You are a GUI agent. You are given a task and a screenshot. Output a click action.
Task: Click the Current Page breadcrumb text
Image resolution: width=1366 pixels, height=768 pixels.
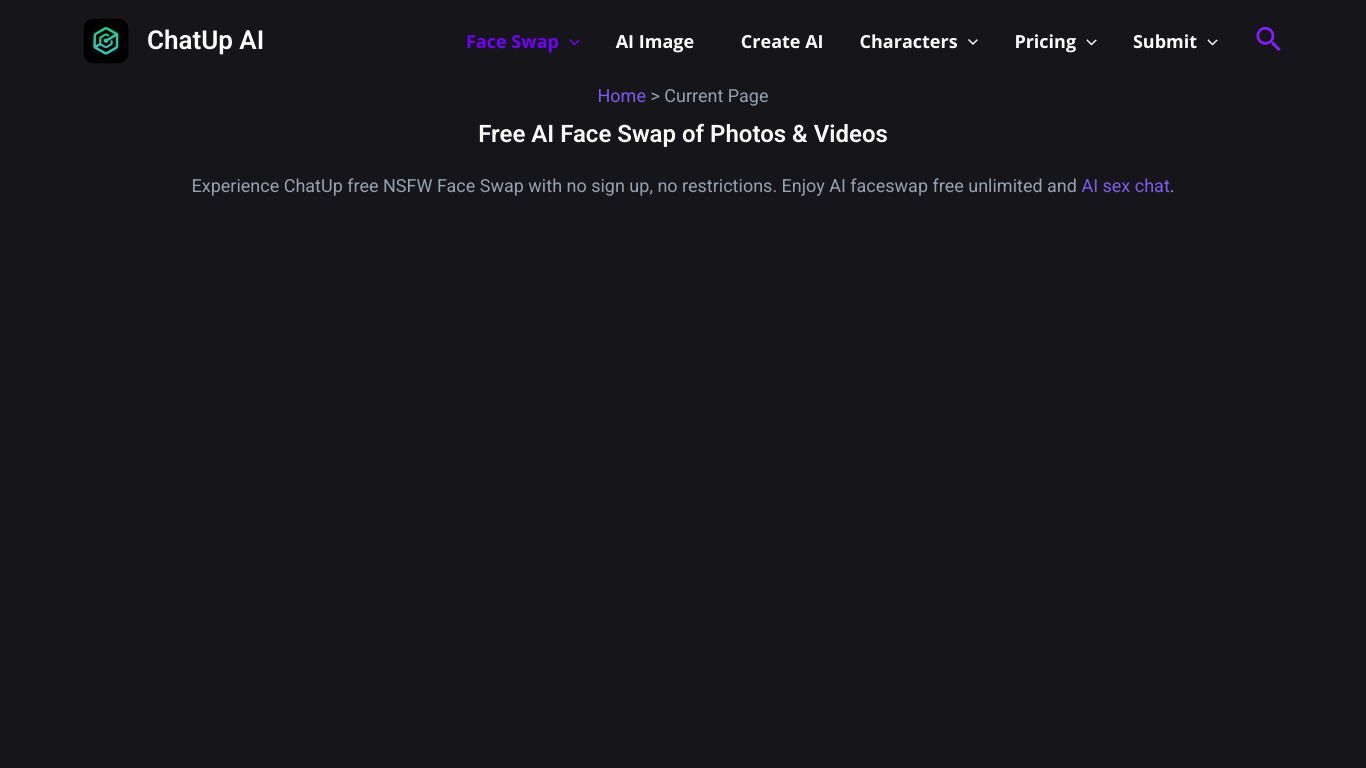716,96
